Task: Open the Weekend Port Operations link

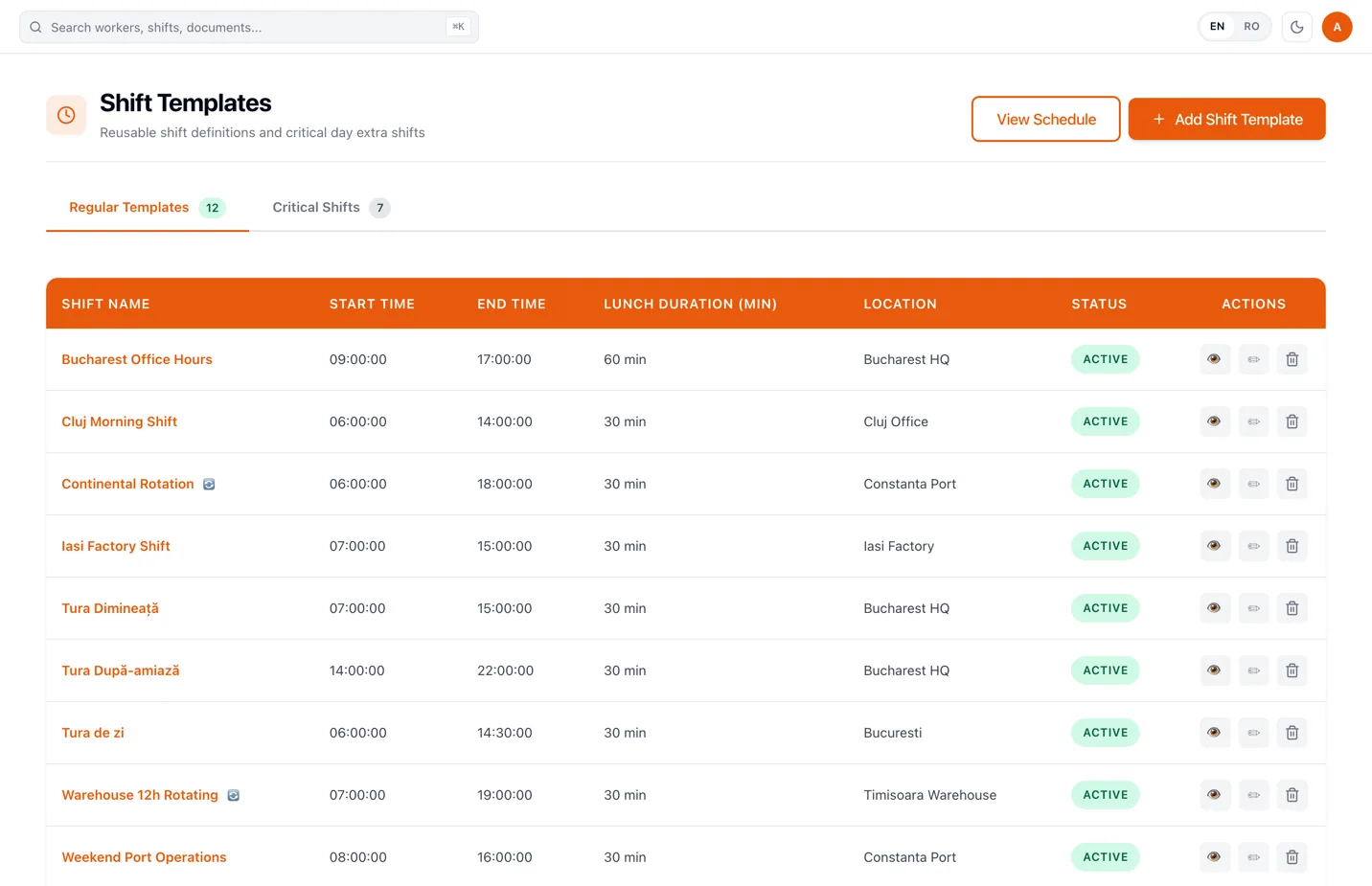Action: pyautogui.click(x=144, y=857)
